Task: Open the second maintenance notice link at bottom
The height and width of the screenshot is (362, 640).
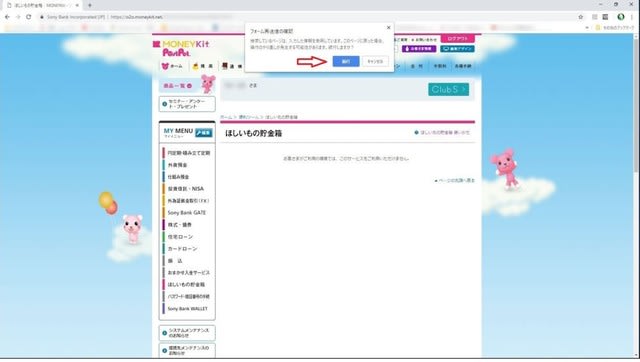Action: [x=187, y=350]
